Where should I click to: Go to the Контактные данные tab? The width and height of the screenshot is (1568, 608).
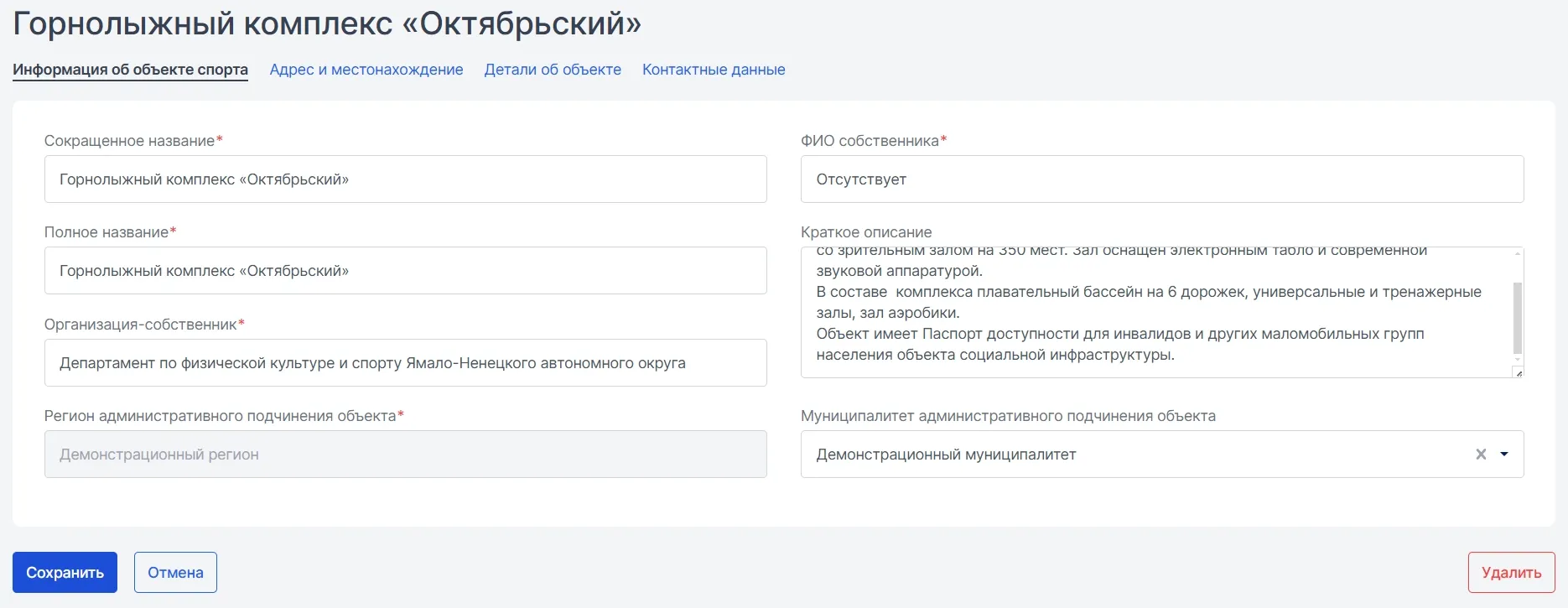tap(714, 70)
